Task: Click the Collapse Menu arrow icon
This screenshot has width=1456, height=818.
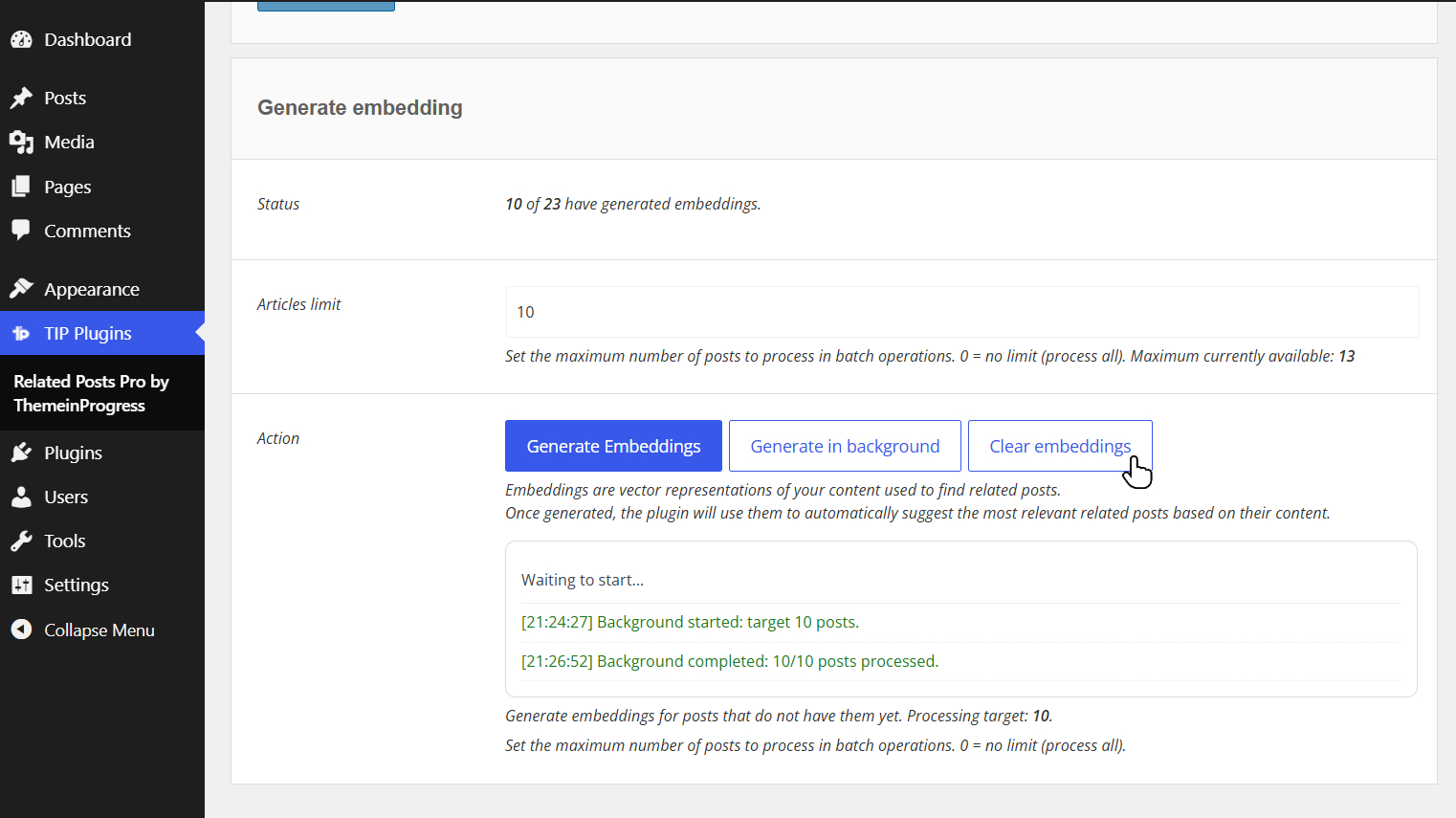Action: (x=21, y=630)
